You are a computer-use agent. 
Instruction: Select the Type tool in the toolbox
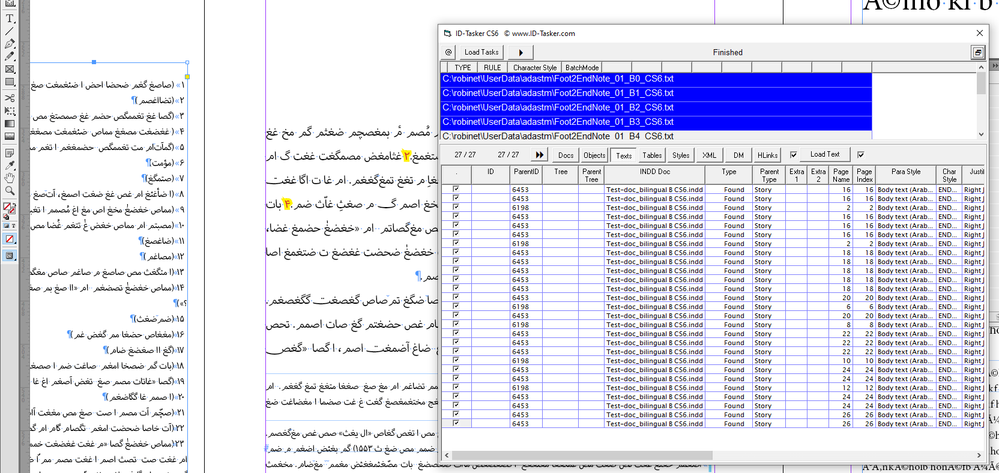(x=10, y=18)
